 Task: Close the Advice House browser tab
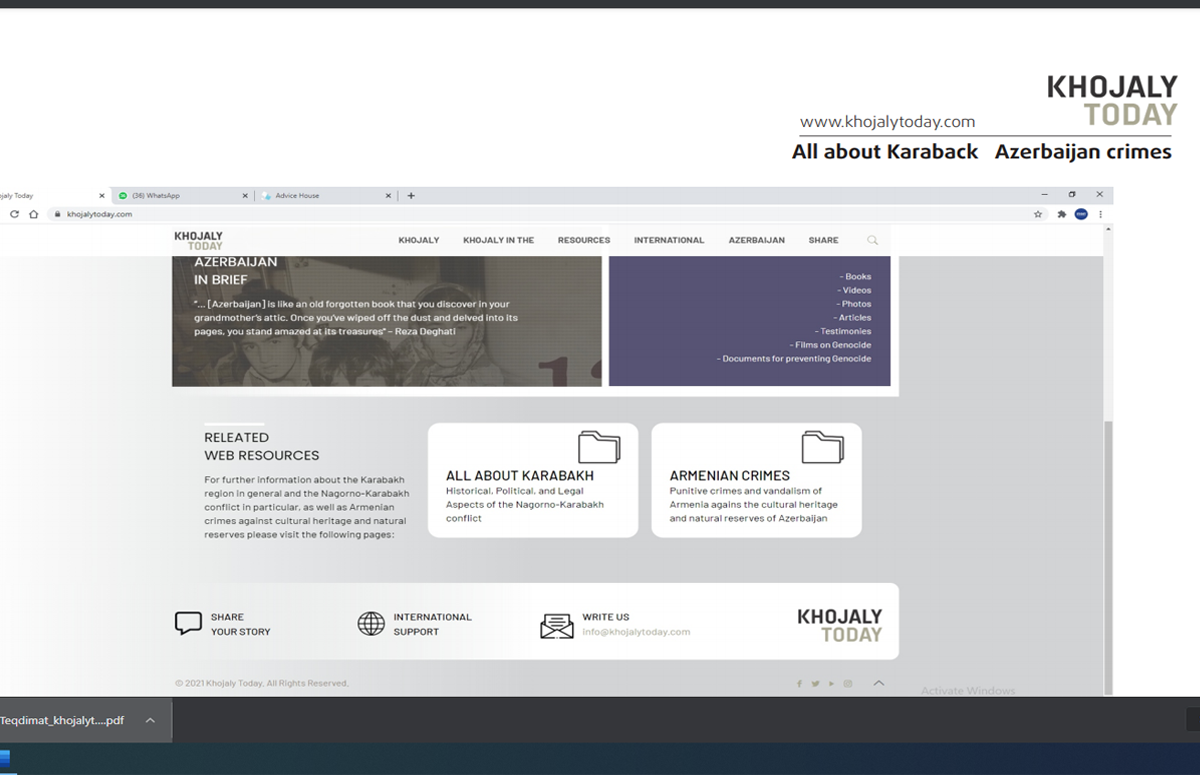click(x=389, y=195)
